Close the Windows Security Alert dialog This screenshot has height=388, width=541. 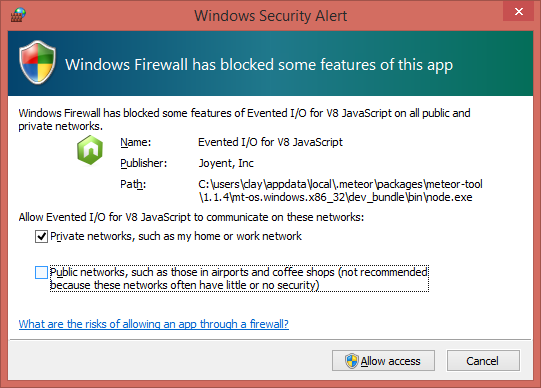point(519,11)
